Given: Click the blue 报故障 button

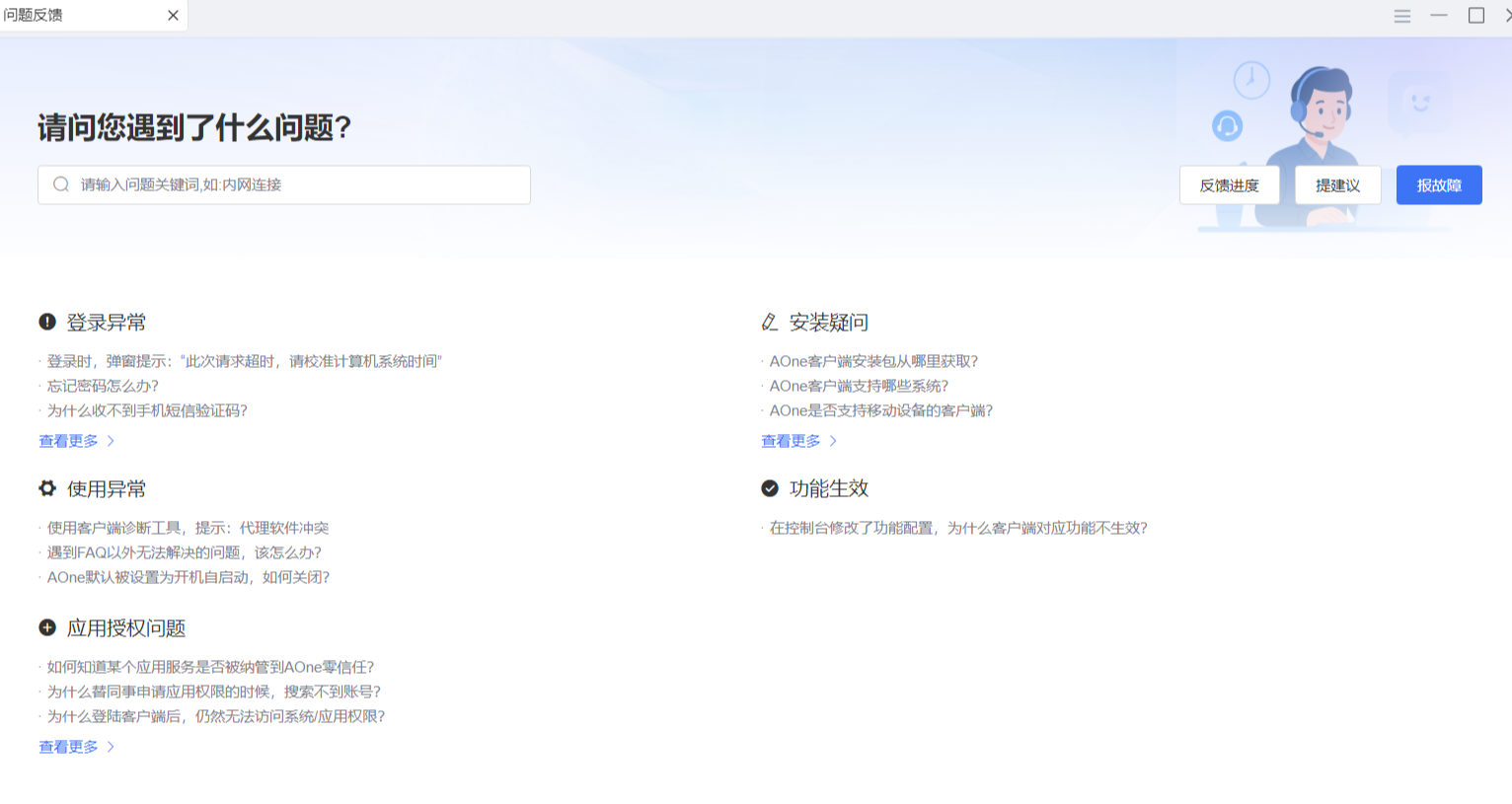Looking at the screenshot, I should point(1439,185).
